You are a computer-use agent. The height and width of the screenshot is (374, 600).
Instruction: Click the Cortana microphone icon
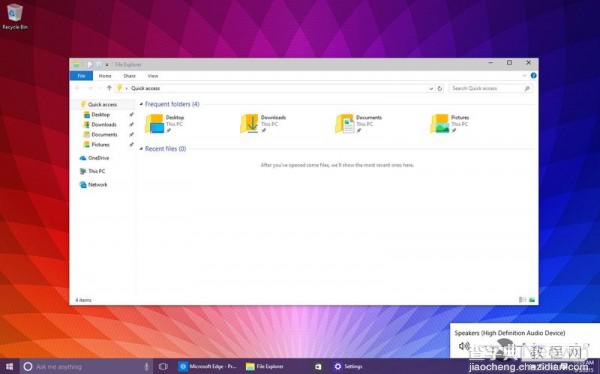click(147, 367)
